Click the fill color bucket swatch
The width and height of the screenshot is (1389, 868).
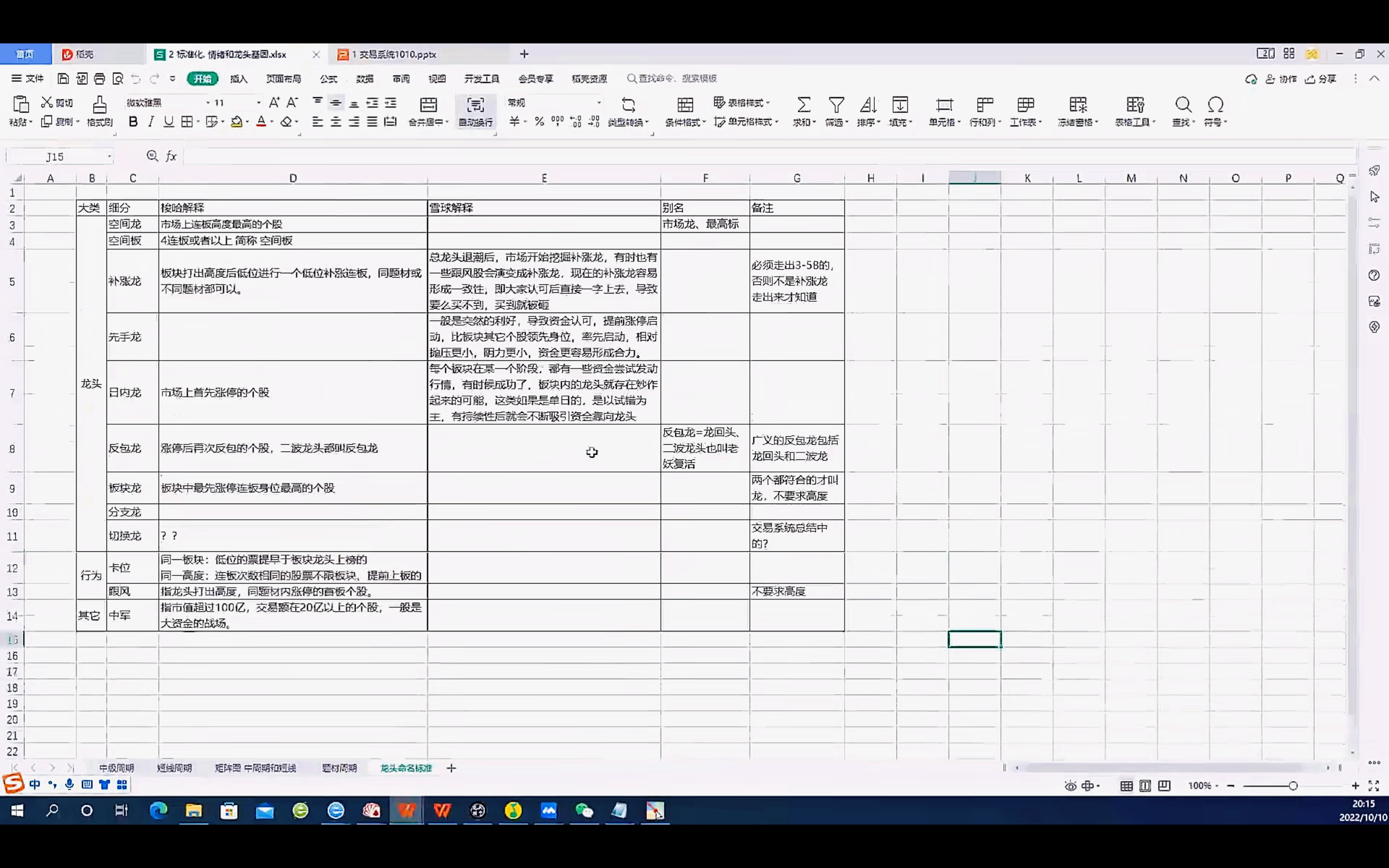coord(237,122)
